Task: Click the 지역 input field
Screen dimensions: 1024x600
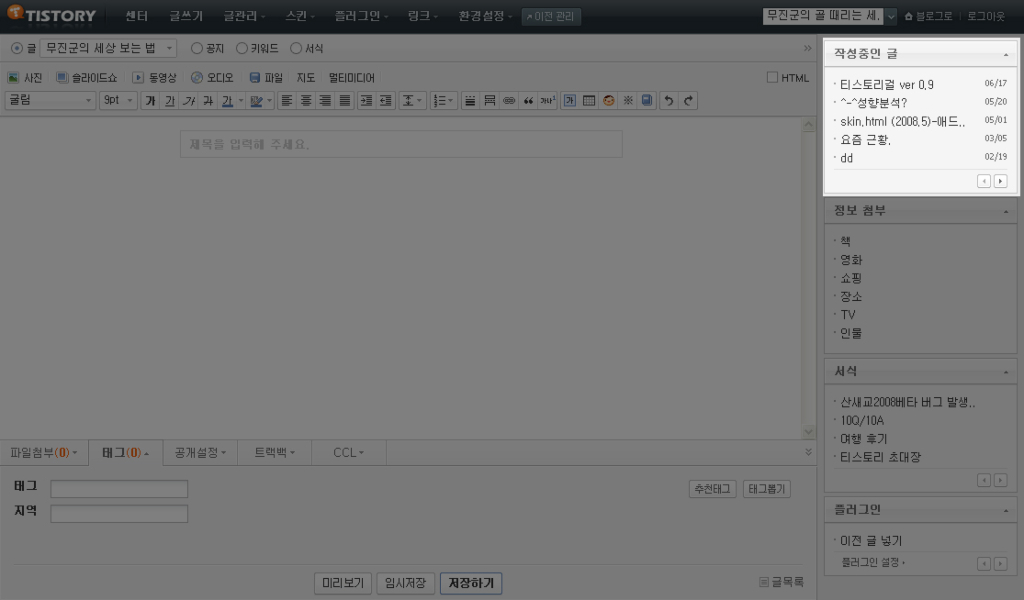Action: (x=119, y=514)
